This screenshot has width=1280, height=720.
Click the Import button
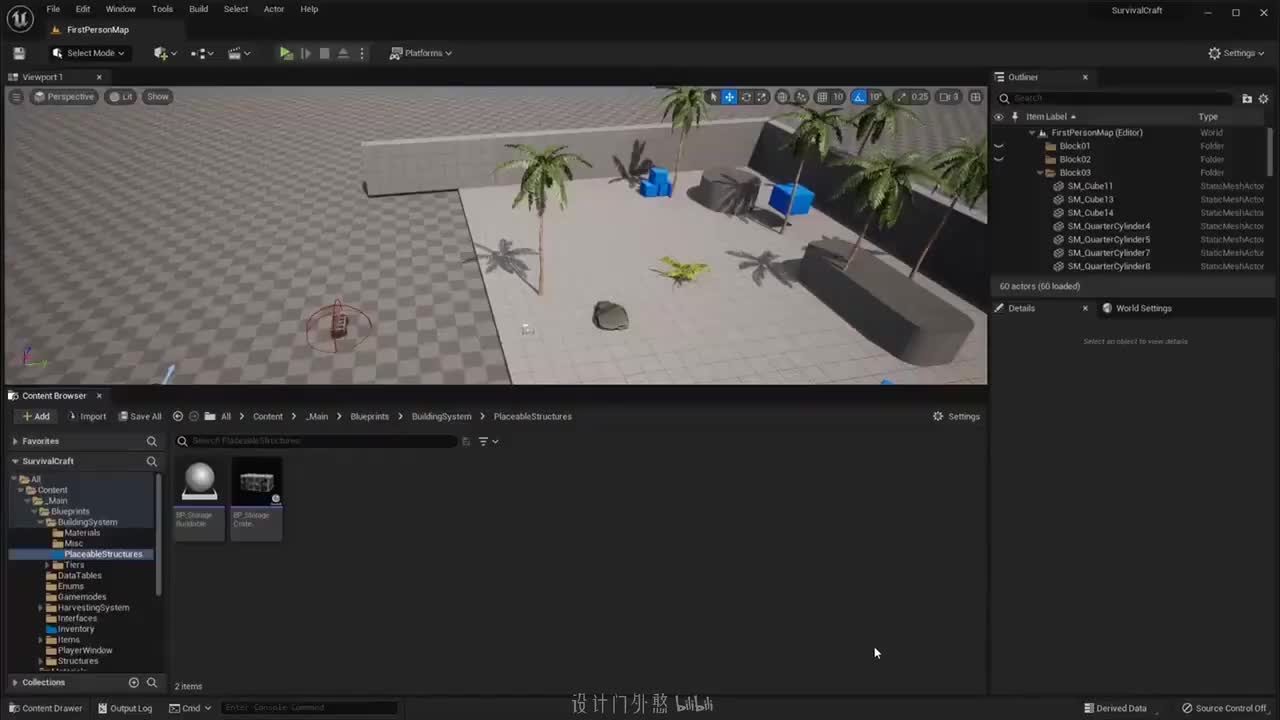87,416
